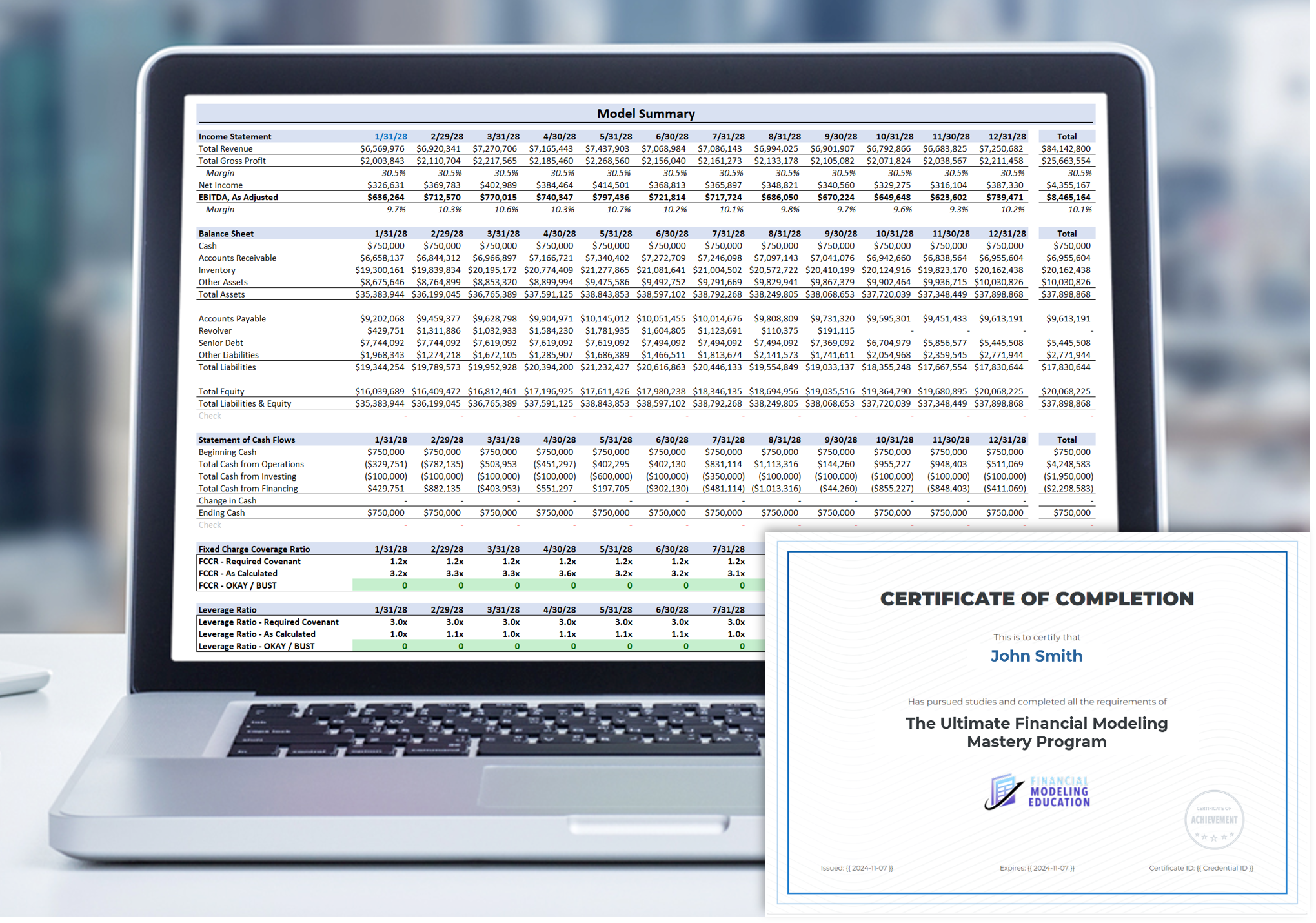1316x923 pixels.
Task: Select the Model Summary title bar
Action: (x=645, y=113)
